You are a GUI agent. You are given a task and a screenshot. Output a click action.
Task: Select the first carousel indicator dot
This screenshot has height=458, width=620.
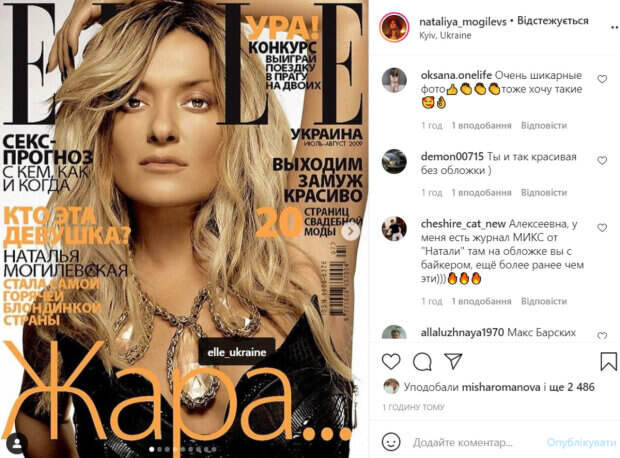click(x=152, y=449)
